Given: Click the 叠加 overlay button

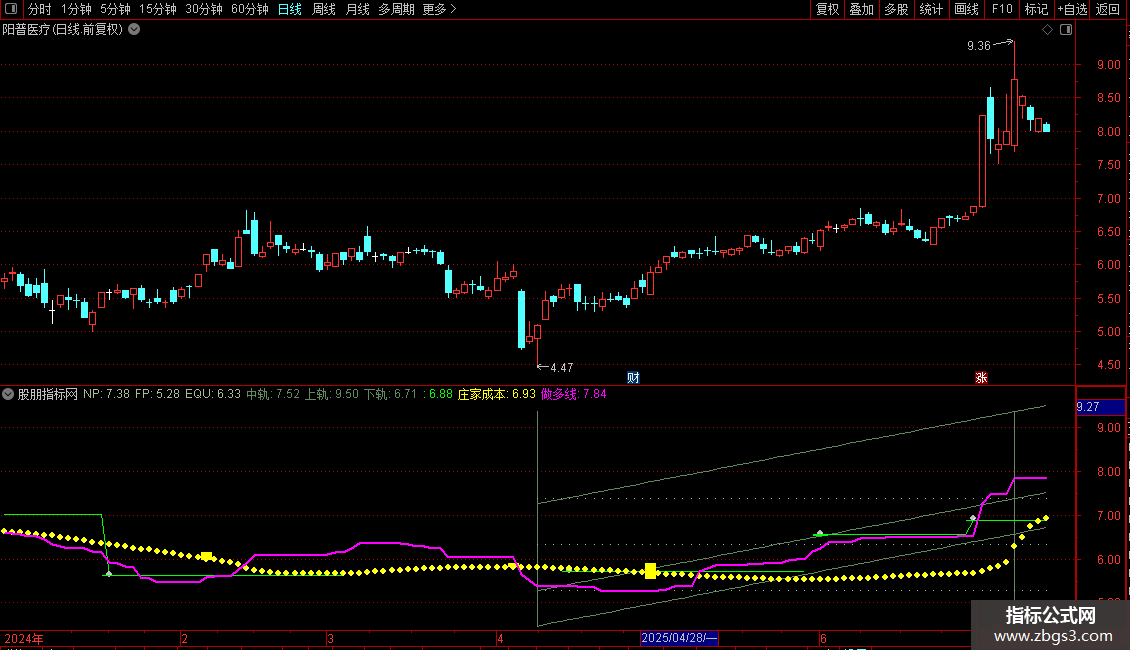Looking at the screenshot, I should tap(861, 9).
